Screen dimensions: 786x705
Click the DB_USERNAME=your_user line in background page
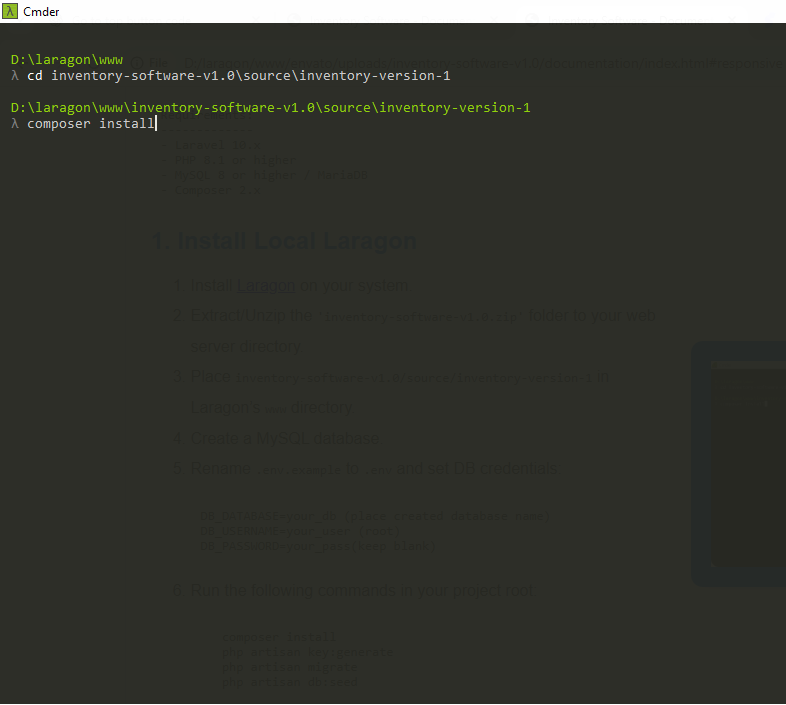(300, 531)
